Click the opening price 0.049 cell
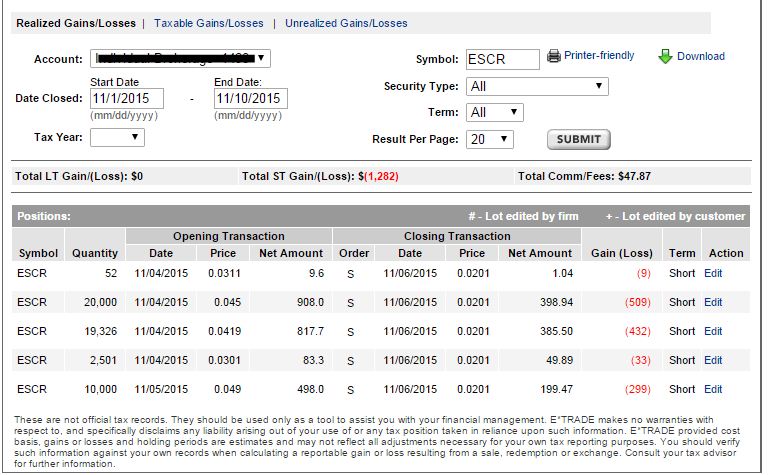 228,389
